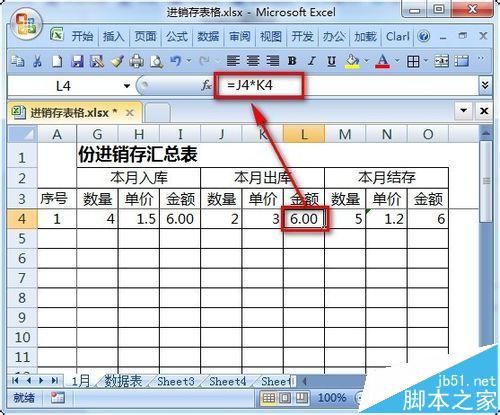This screenshot has height=415, width=500.
Task: Click the Excel Help question icon
Action: [x=424, y=36]
